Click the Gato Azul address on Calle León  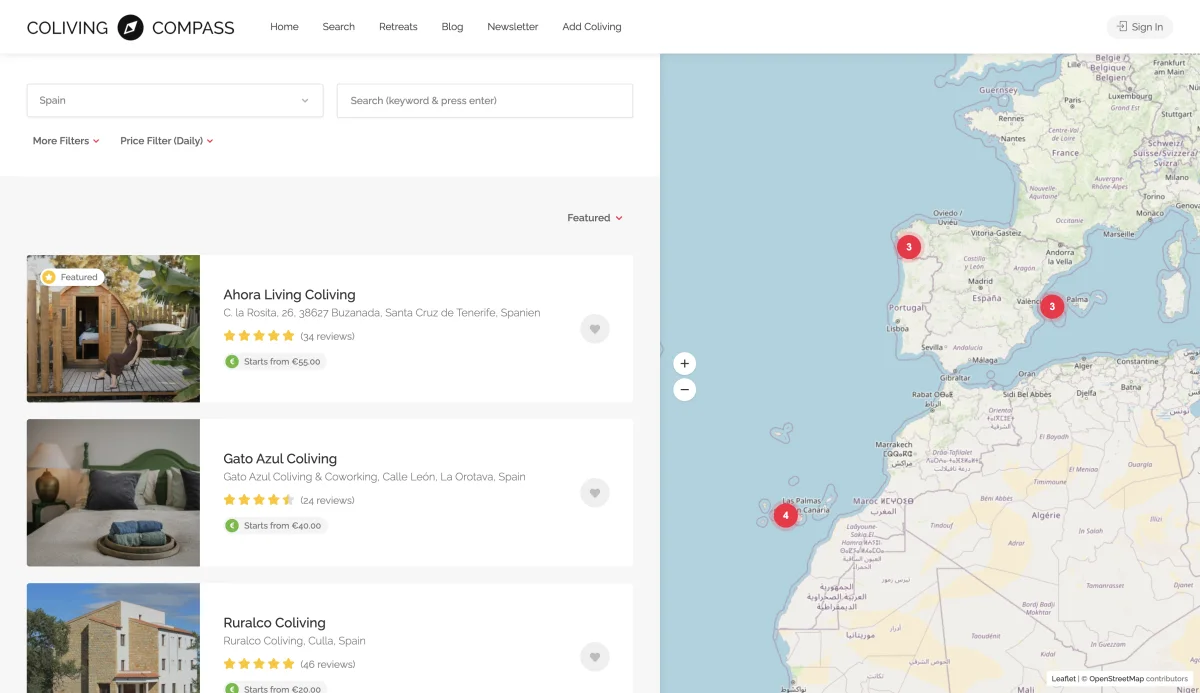click(x=374, y=477)
